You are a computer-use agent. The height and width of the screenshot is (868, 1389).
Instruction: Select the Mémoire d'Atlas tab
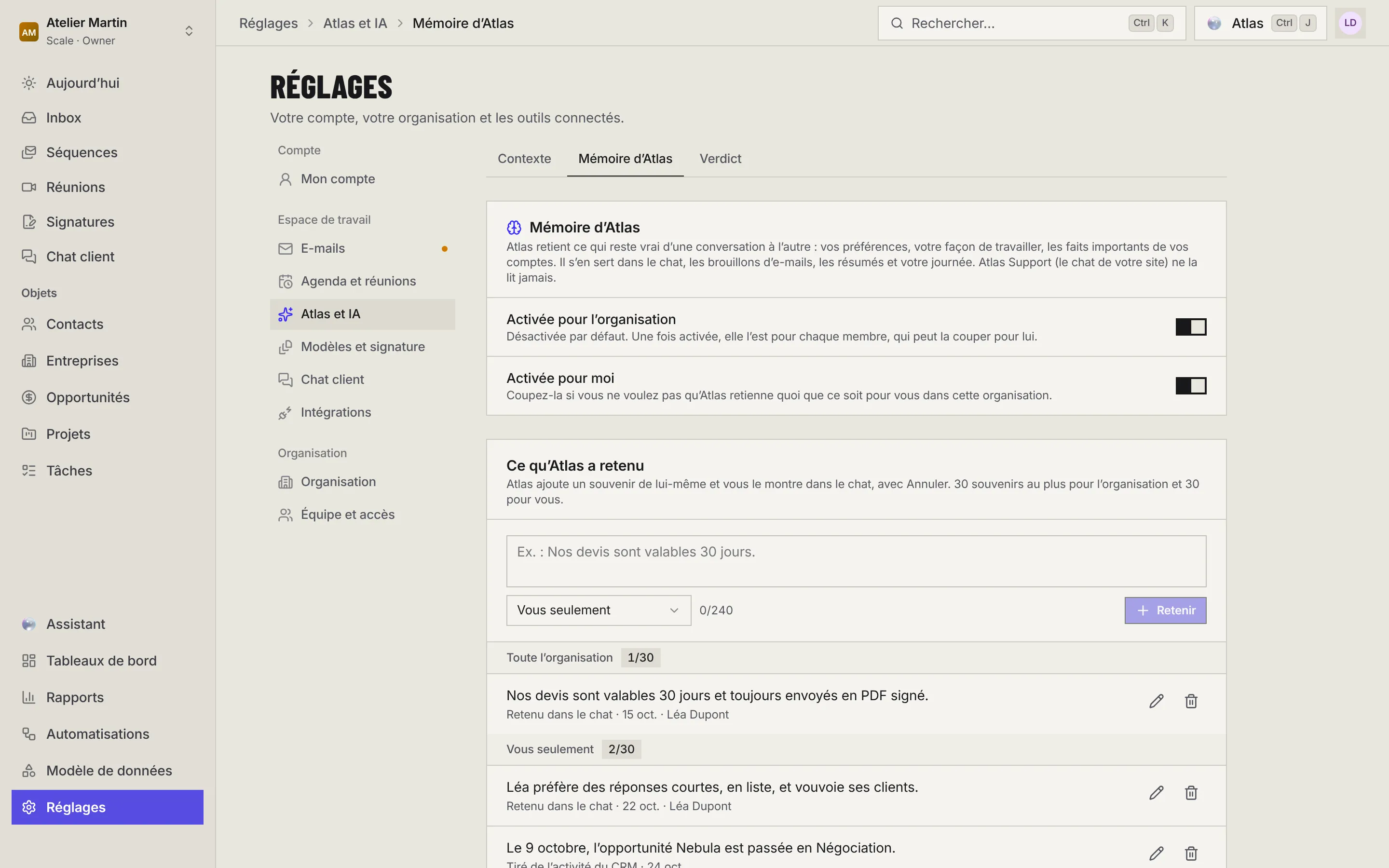(625, 159)
